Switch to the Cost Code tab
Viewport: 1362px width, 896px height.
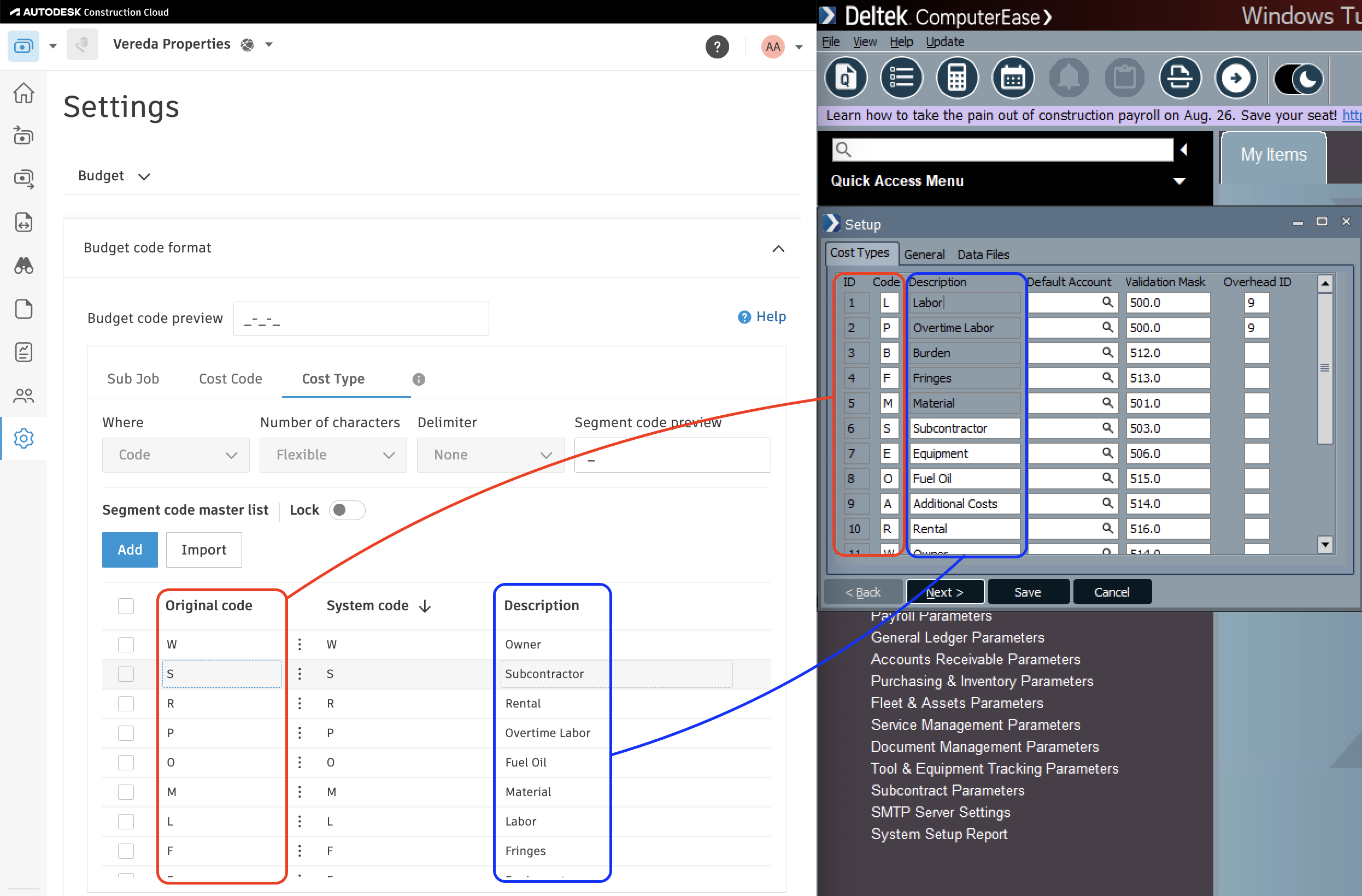(231, 379)
